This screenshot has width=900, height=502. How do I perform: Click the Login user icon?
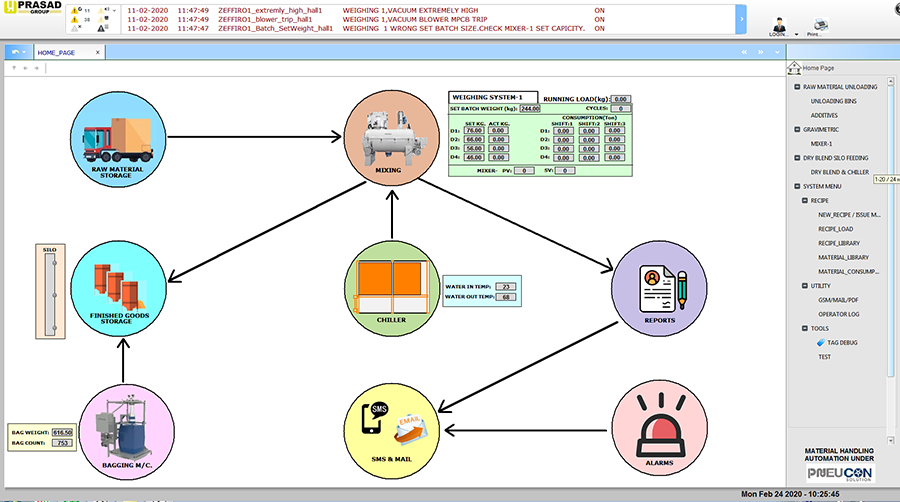(x=777, y=22)
